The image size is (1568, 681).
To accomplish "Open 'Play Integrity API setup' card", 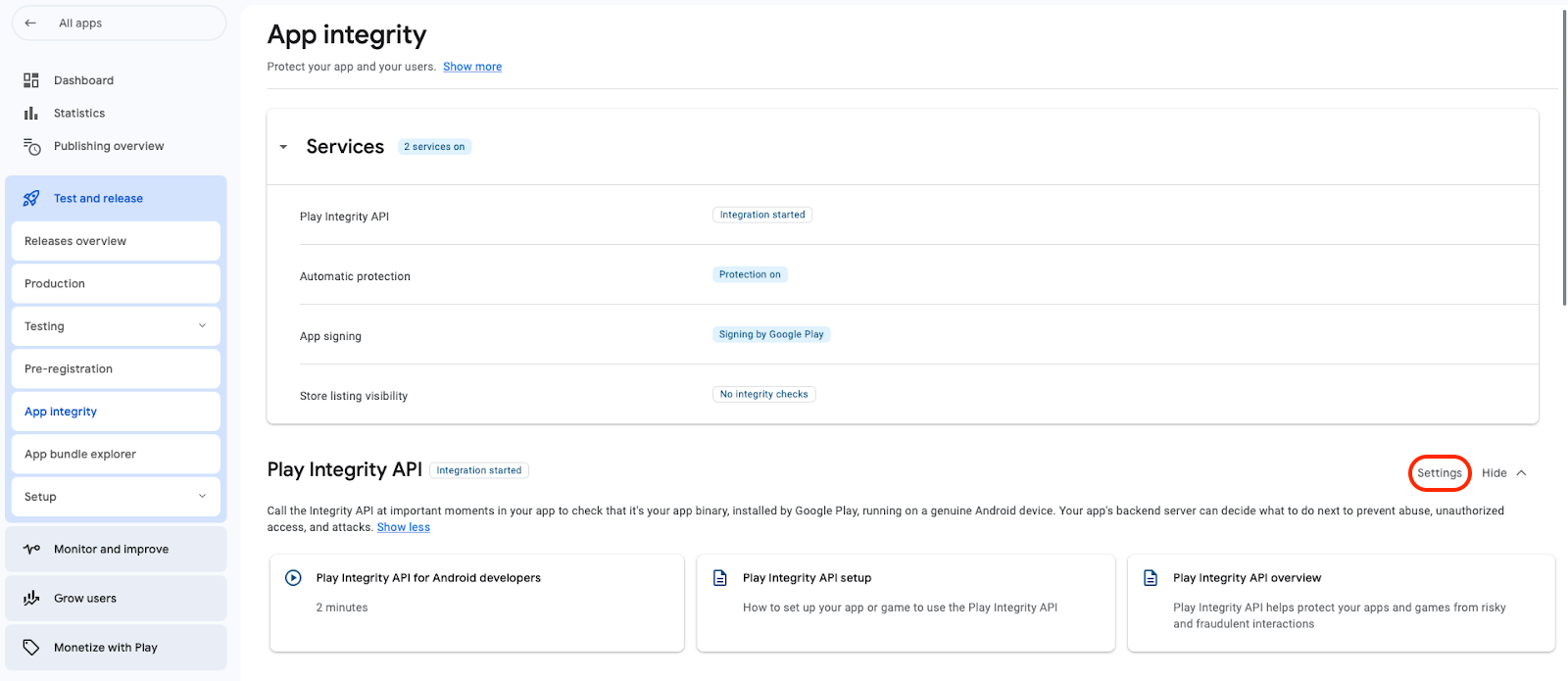I will coord(906,603).
